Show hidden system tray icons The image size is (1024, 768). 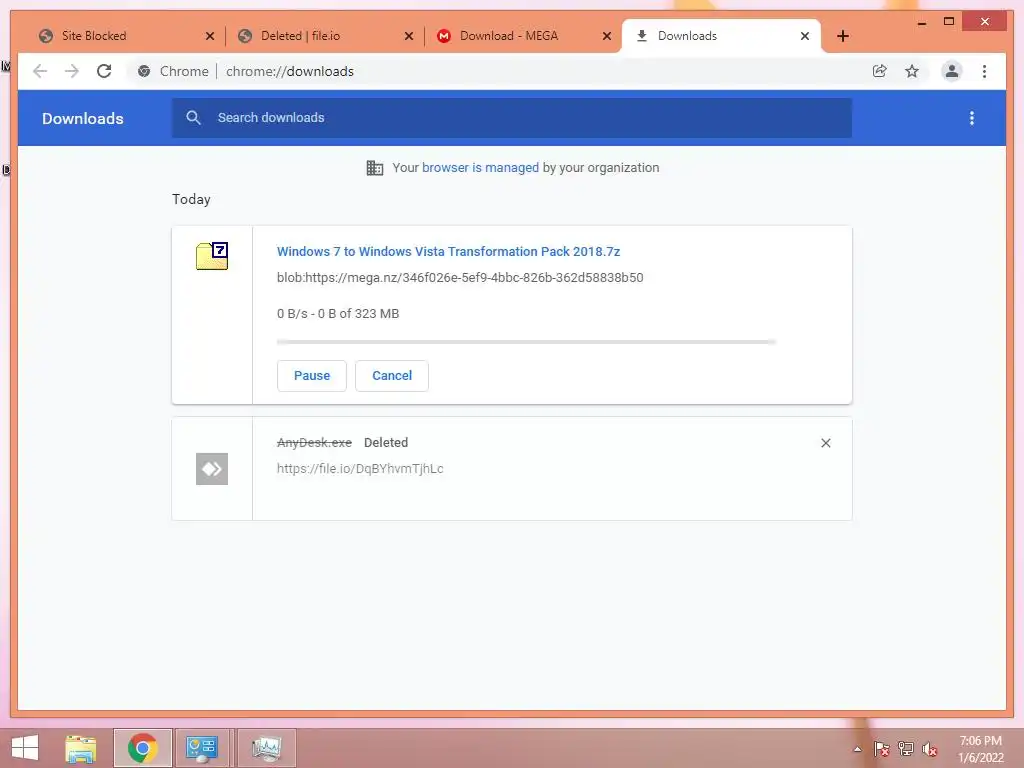[857, 749]
